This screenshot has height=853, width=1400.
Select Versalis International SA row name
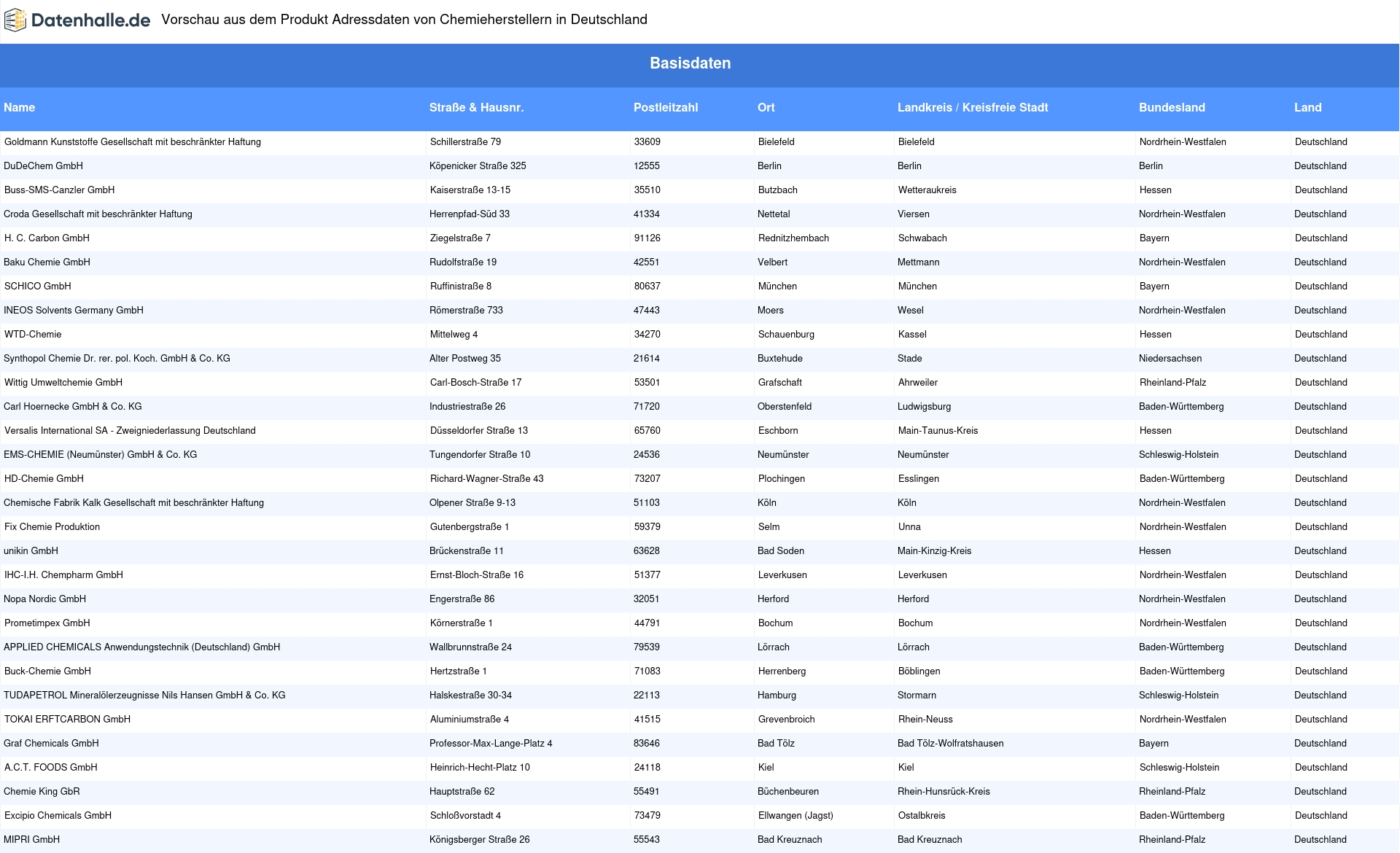click(x=130, y=431)
